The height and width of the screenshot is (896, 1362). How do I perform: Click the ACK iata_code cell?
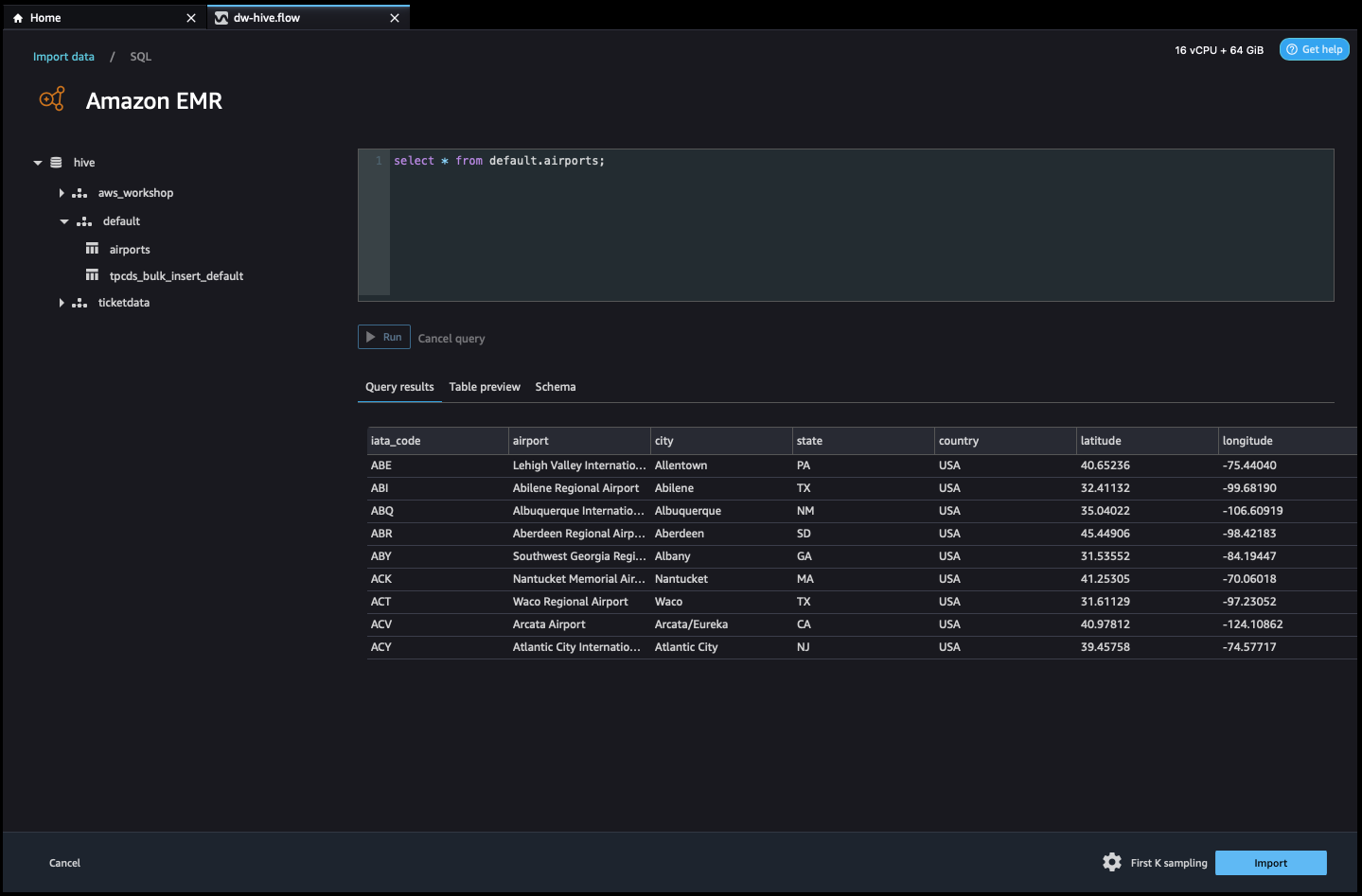point(438,579)
